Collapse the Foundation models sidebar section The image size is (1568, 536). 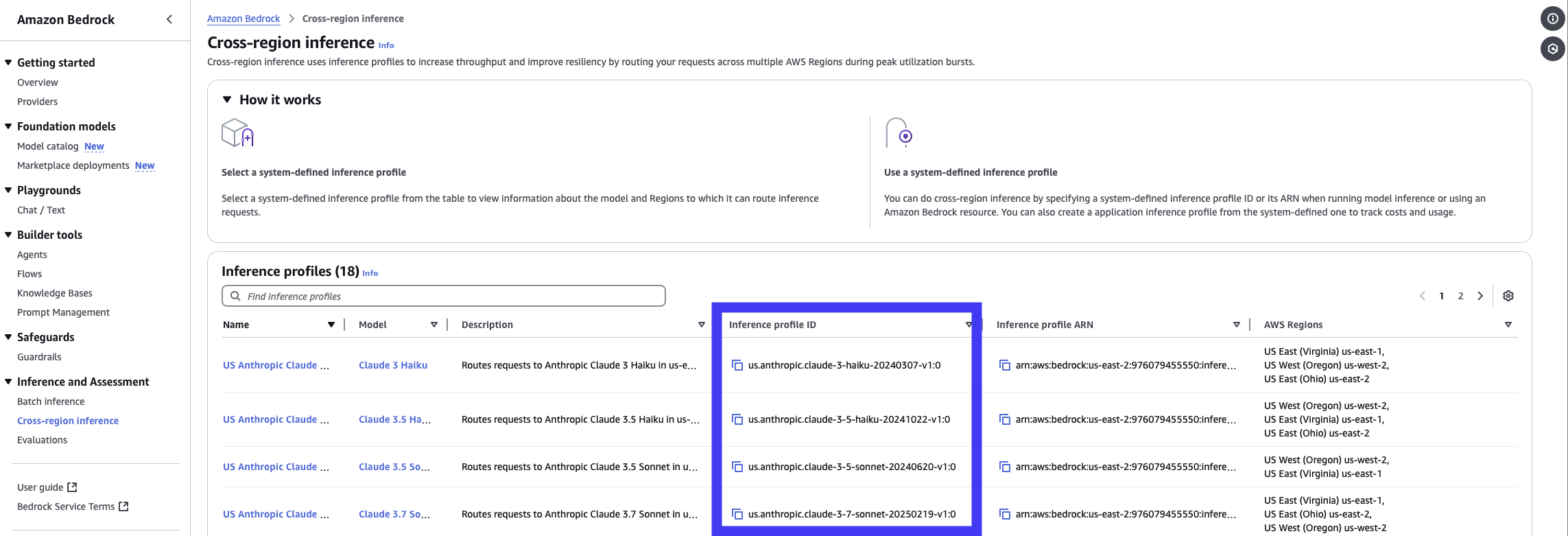pyautogui.click(x=8, y=126)
